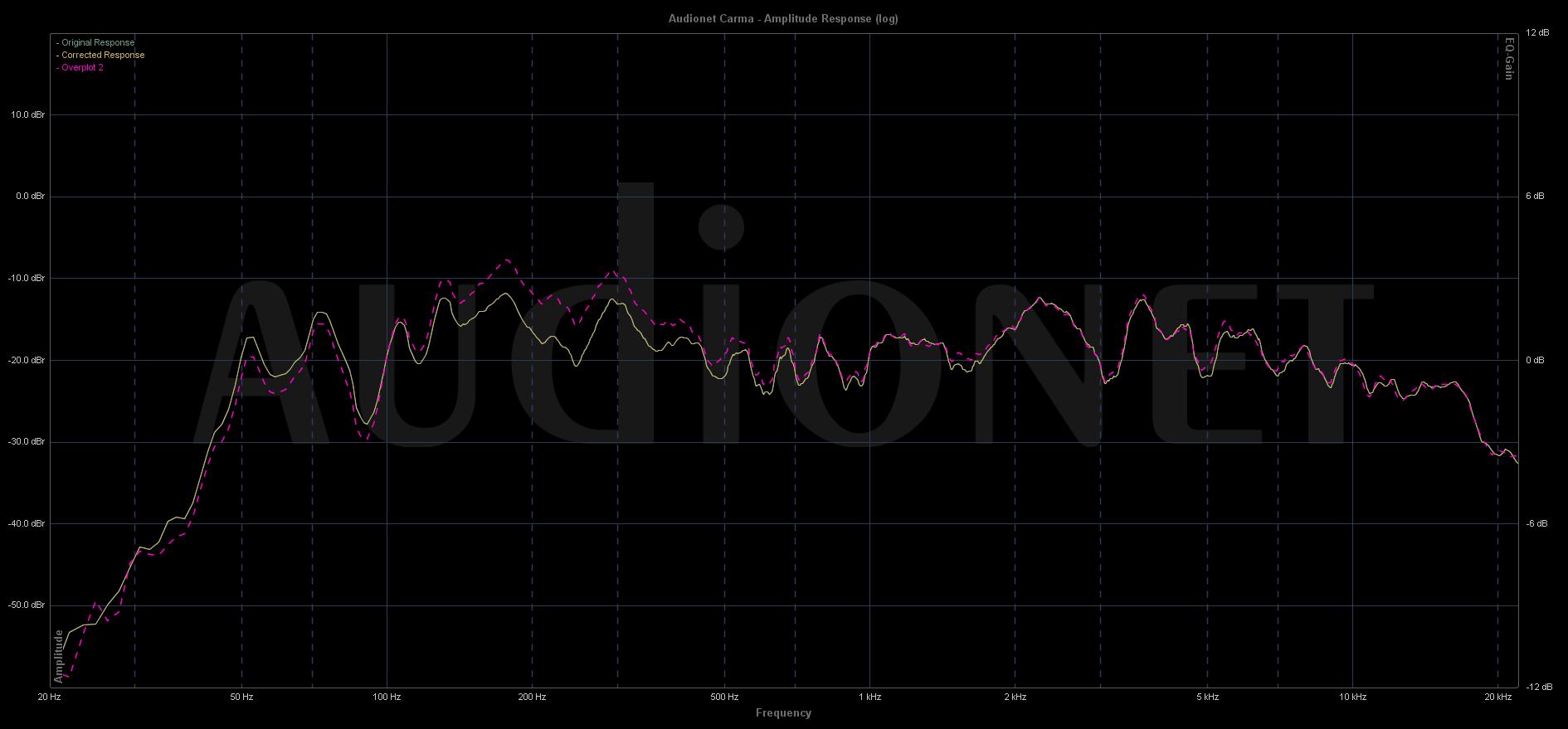Click the vertical EQ-Gain axis label

pyautogui.click(x=1509, y=59)
